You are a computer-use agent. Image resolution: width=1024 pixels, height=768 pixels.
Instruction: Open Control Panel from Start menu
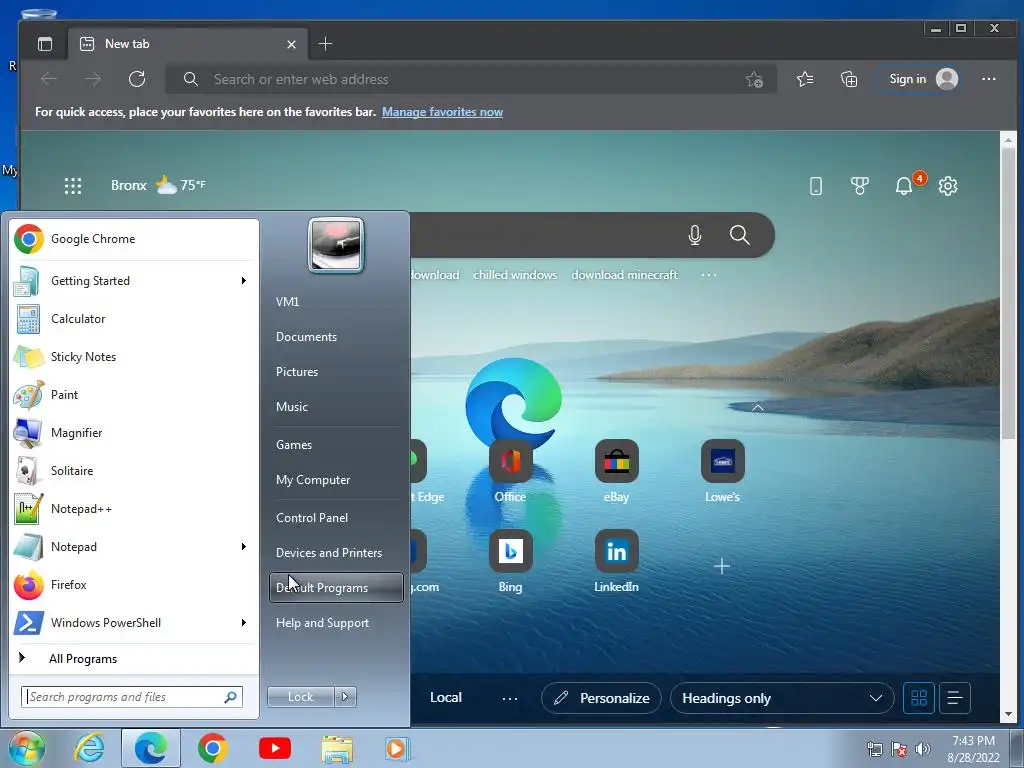click(336, 518)
